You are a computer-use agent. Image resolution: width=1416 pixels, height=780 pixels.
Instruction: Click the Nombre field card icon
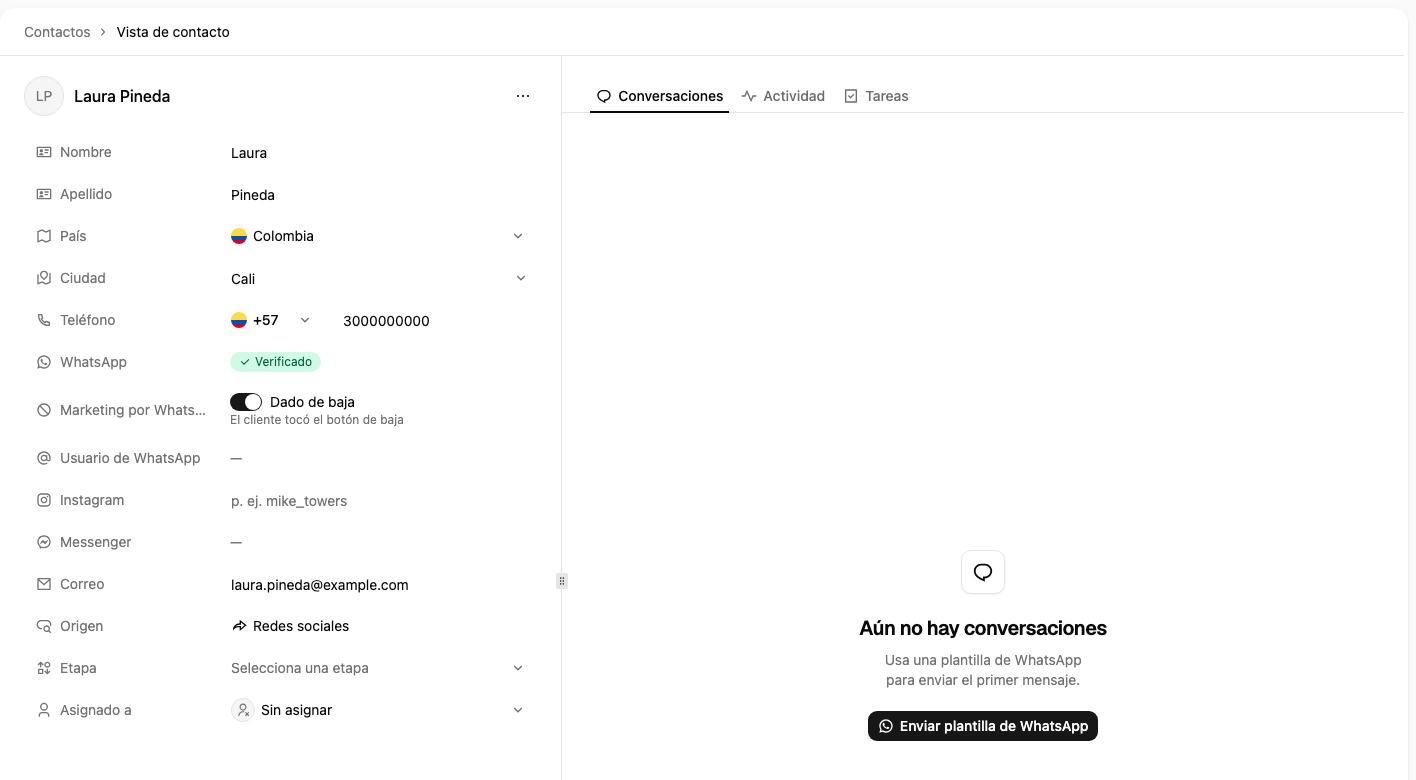(44, 152)
